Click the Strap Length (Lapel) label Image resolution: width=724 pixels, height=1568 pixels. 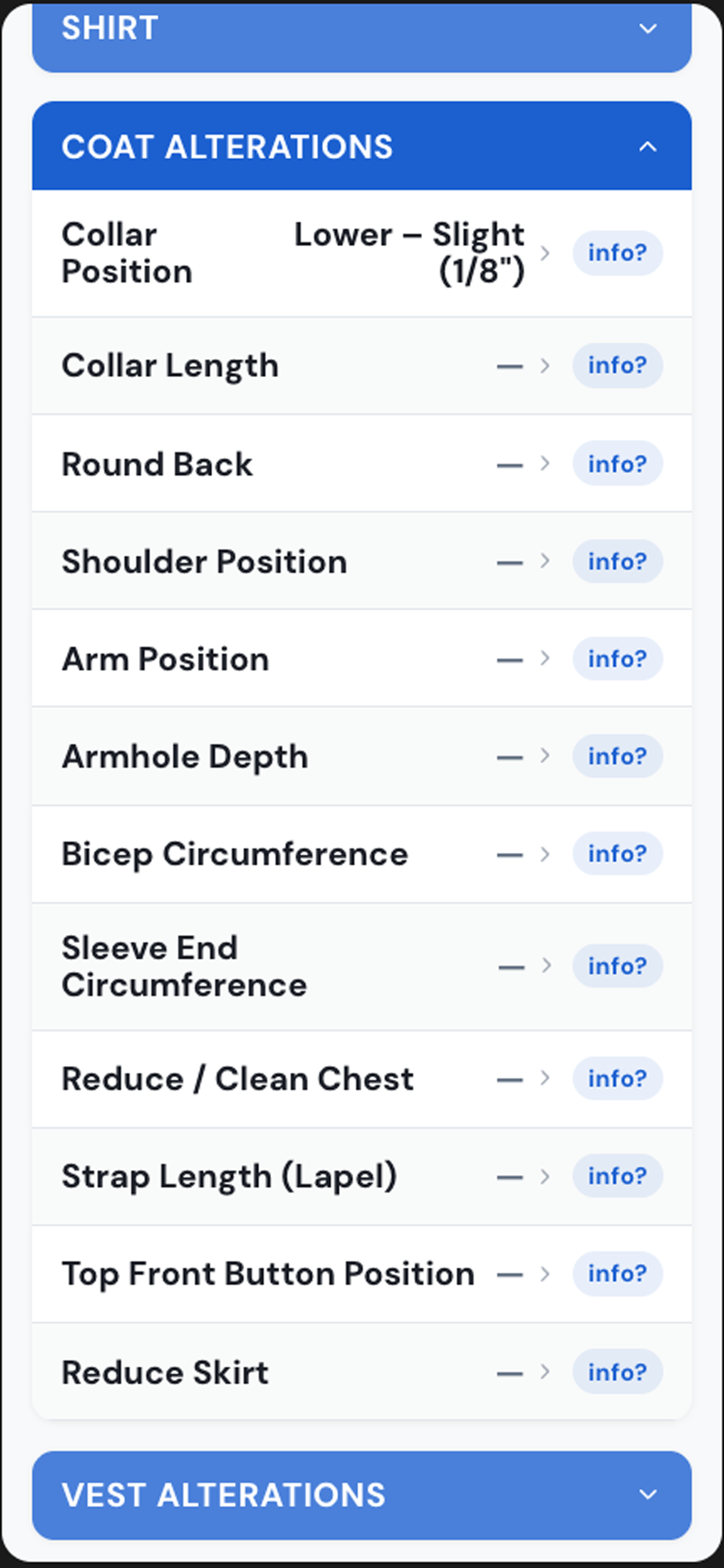coord(229,1177)
